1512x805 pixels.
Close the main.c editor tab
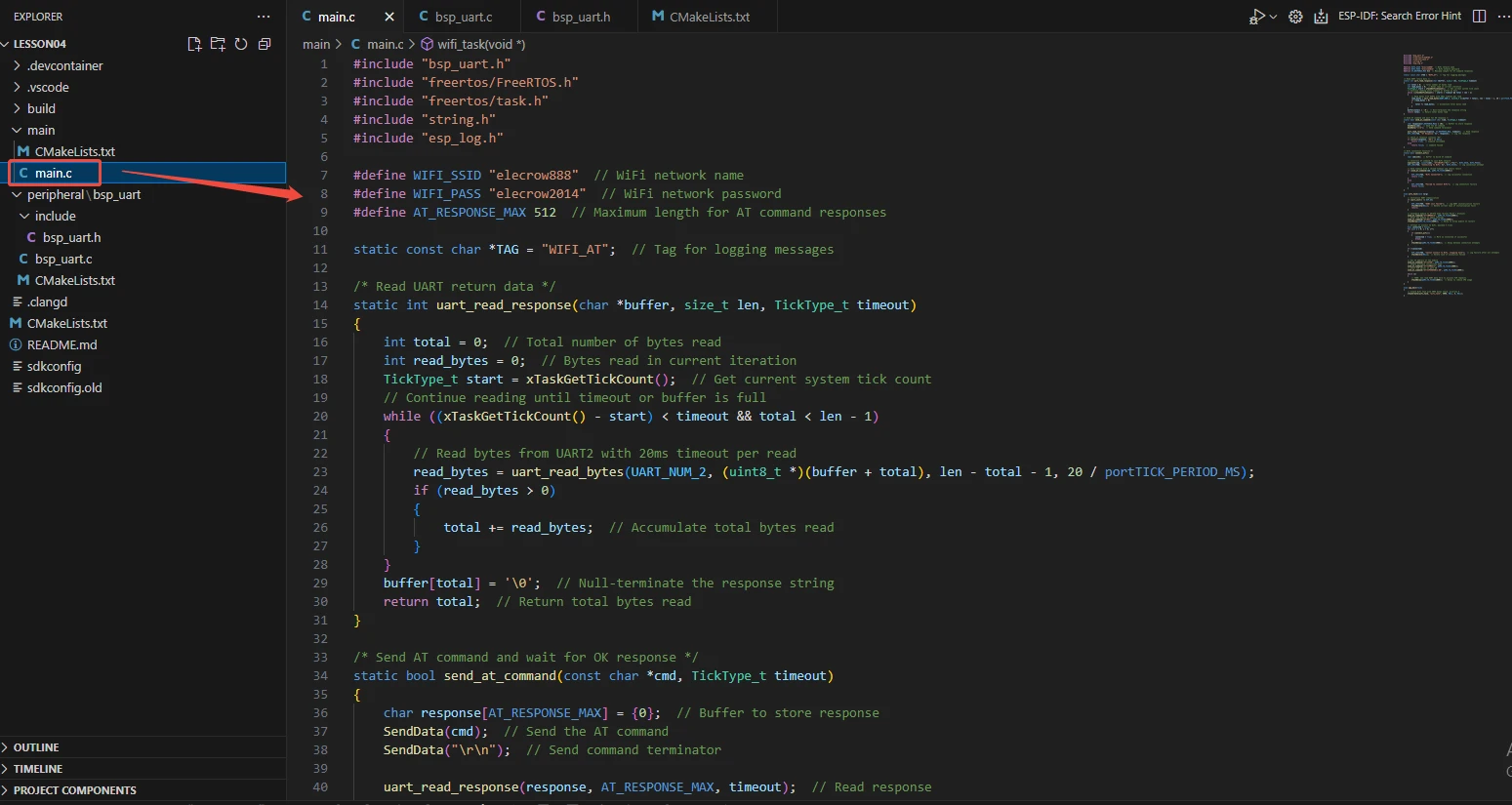tap(389, 17)
